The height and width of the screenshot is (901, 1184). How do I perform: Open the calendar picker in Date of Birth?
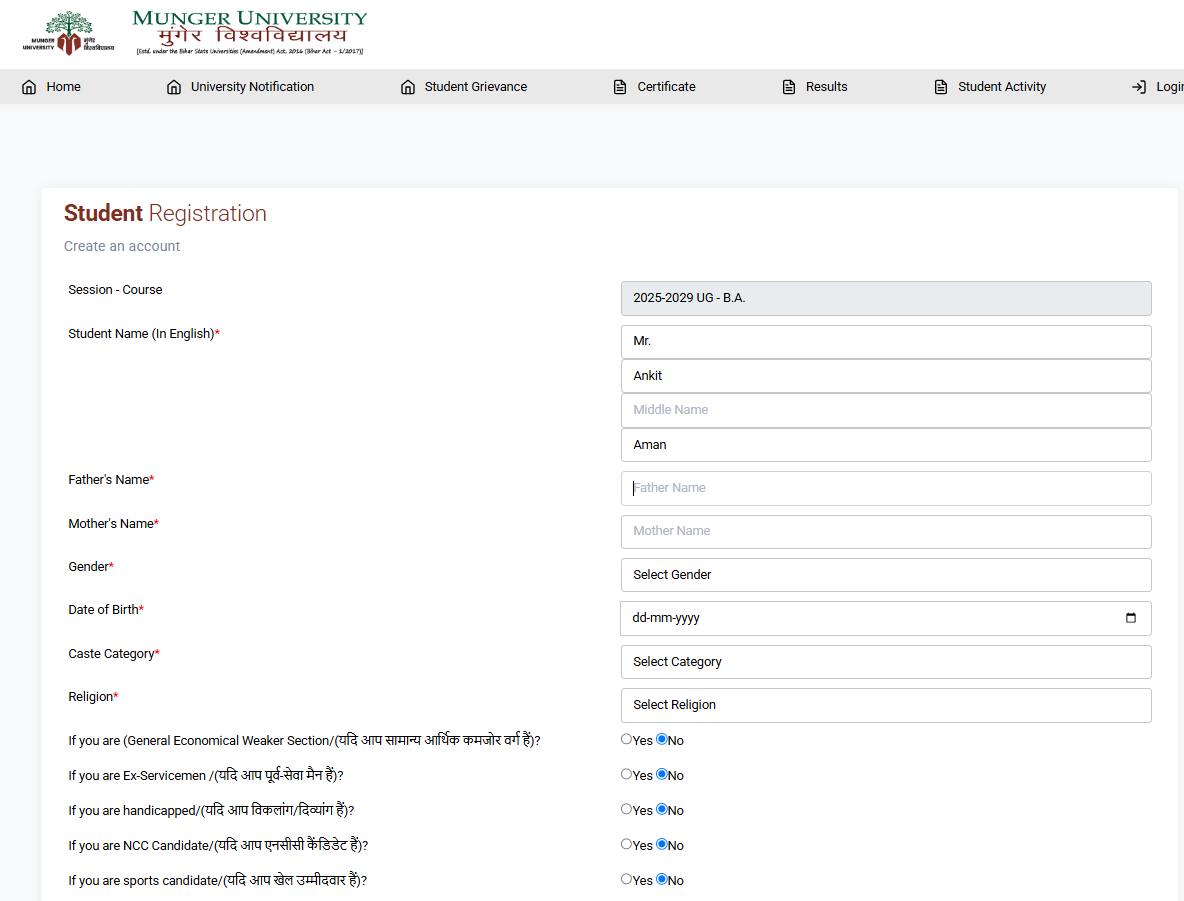click(1130, 618)
